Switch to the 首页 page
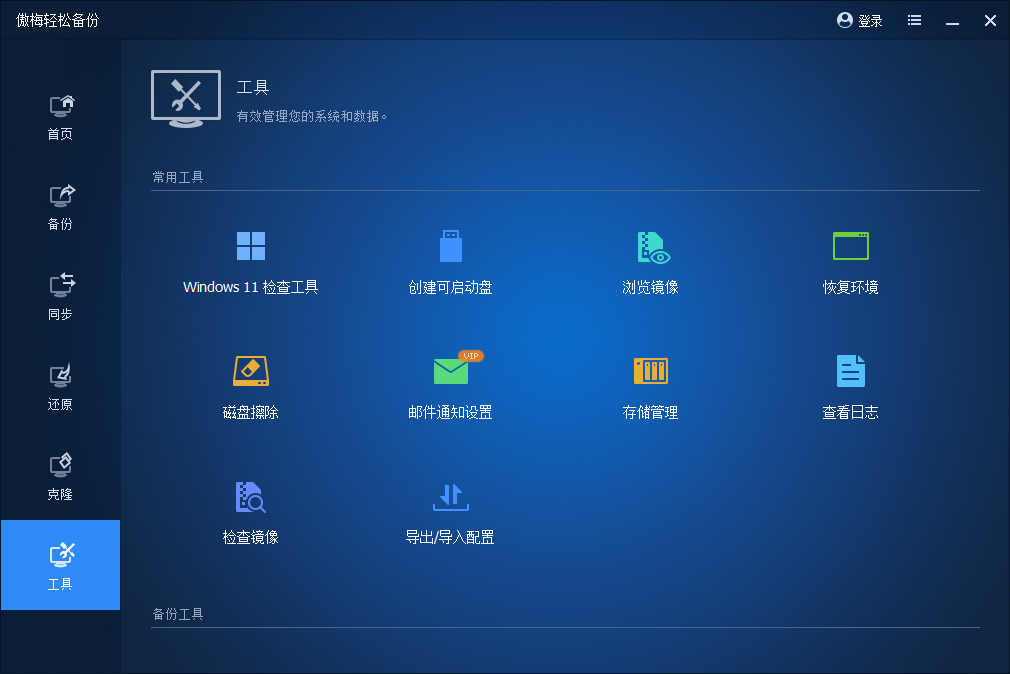The image size is (1010, 674). pos(59,115)
